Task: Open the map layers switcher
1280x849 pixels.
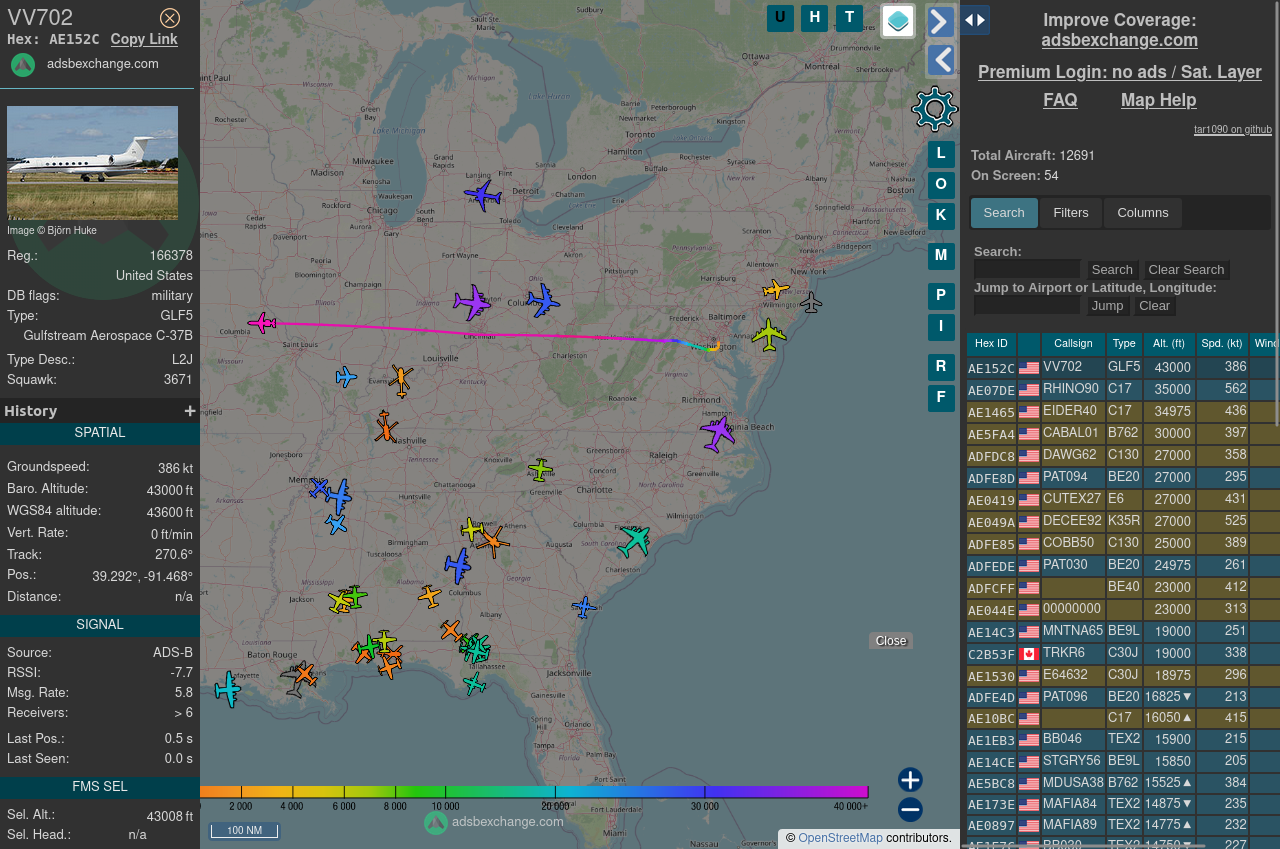Action: click(x=898, y=21)
